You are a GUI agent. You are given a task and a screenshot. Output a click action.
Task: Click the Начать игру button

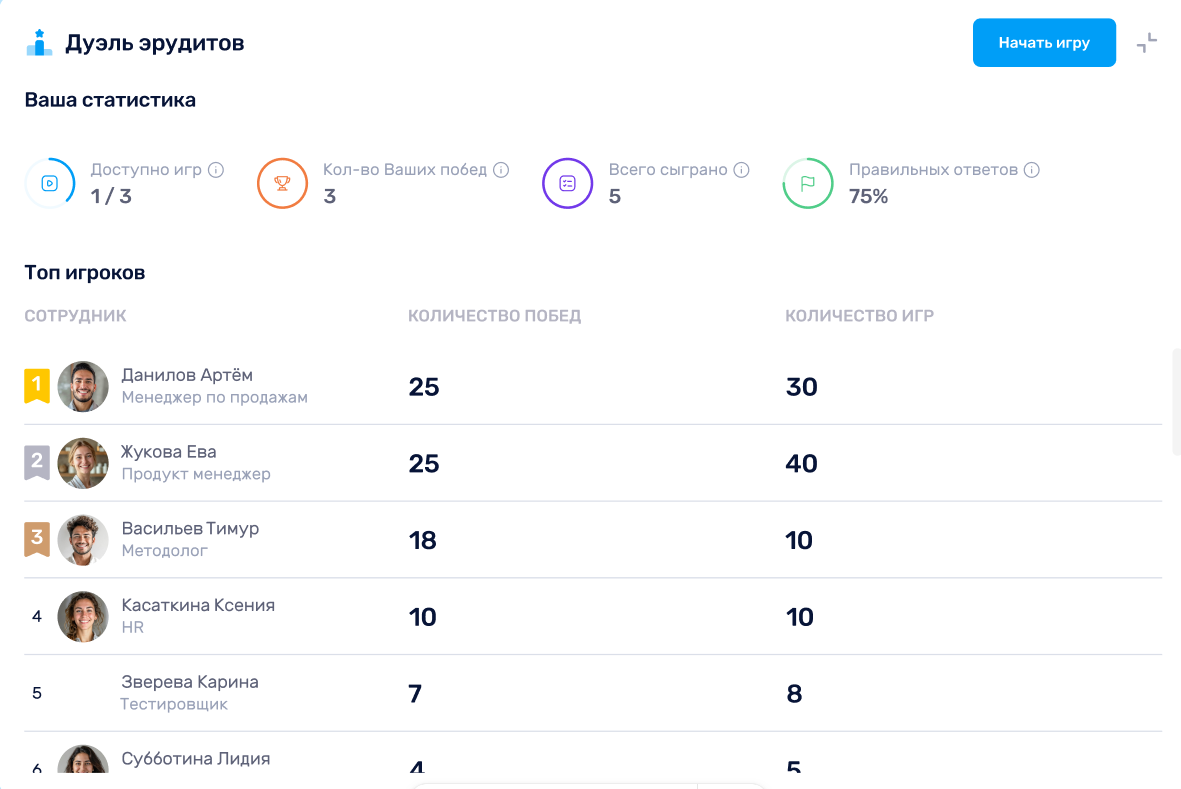(1044, 43)
